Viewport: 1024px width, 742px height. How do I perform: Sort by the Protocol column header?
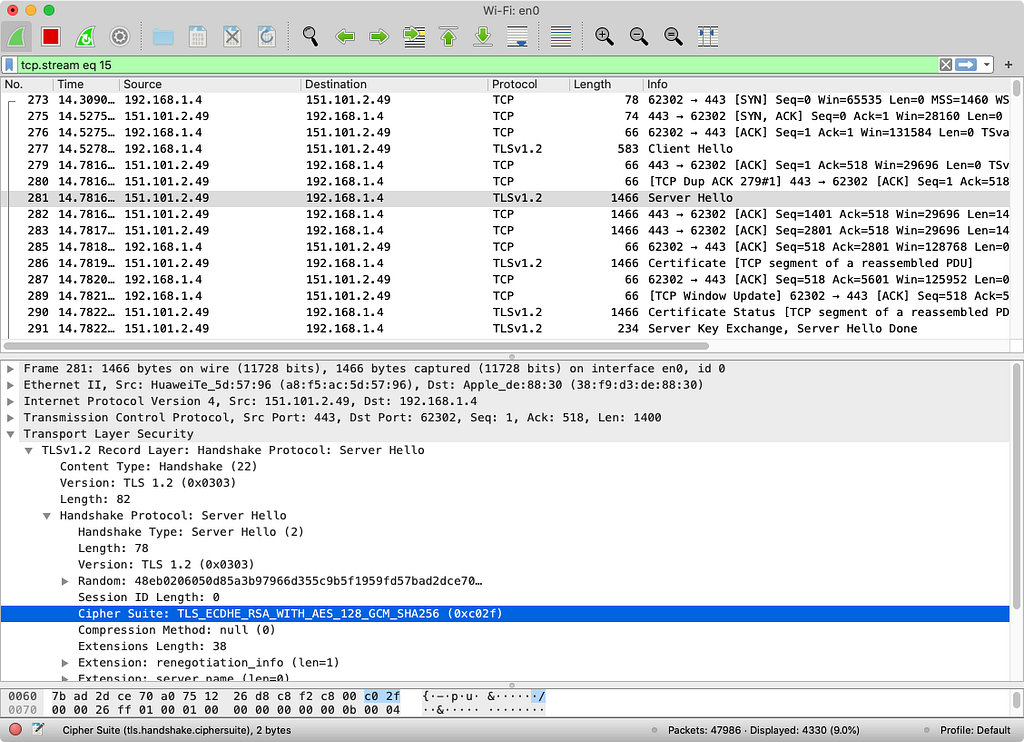528,84
